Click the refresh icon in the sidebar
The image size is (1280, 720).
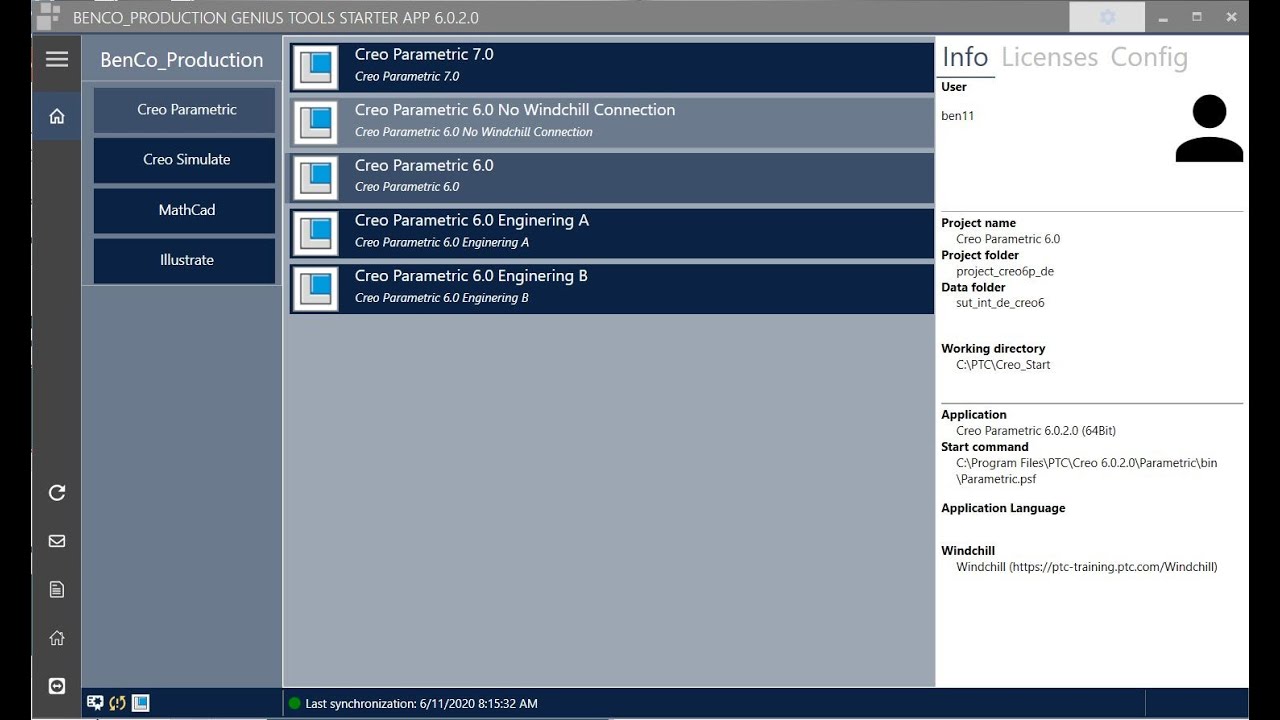tap(57, 492)
